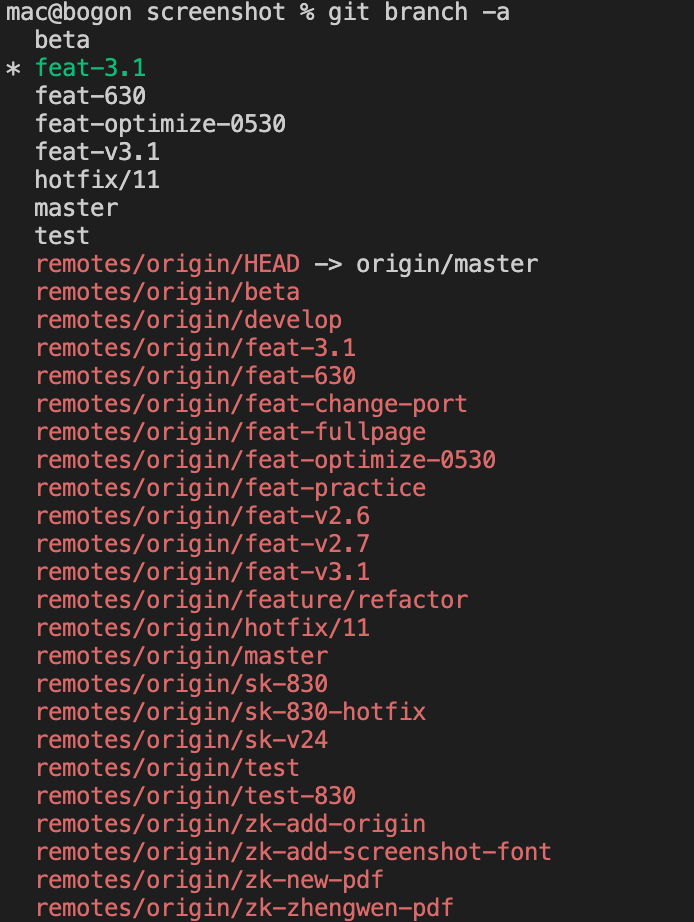Image resolution: width=694 pixels, height=922 pixels.
Task: Click remotes/origin/feat-practice branch
Action: [231, 488]
